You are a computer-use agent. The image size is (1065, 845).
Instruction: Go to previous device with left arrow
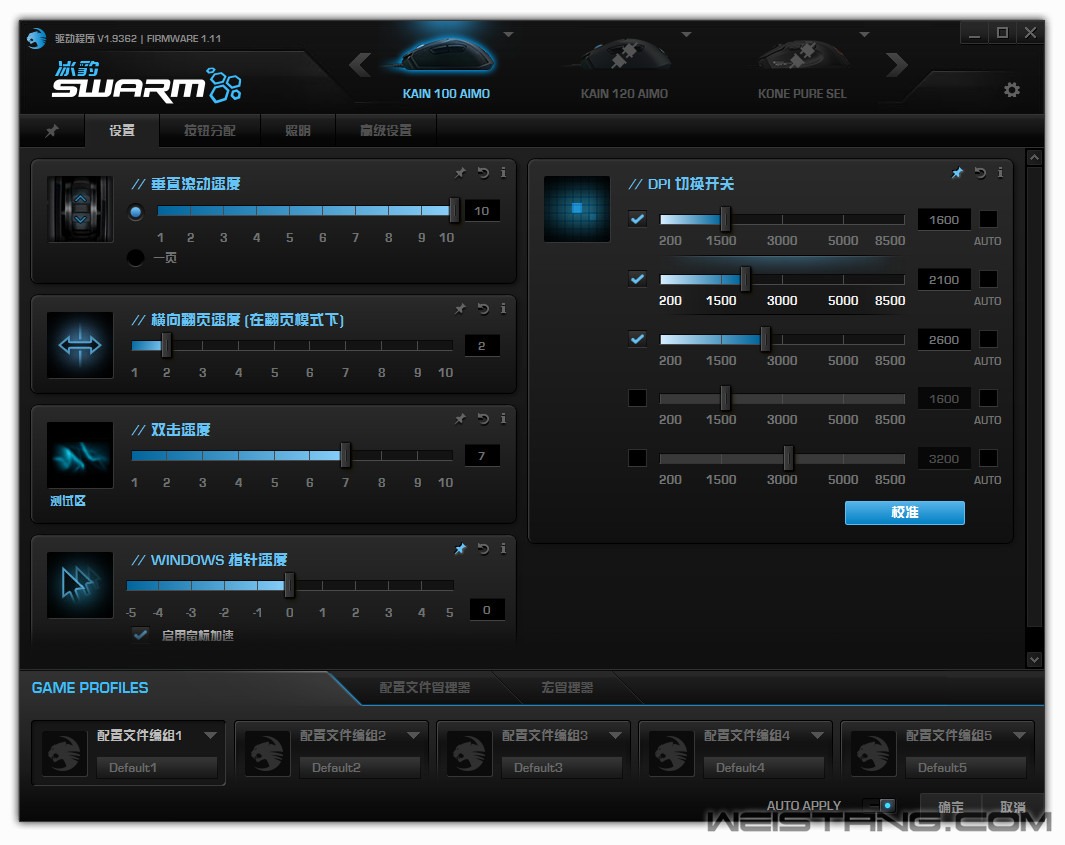[x=360, y=65]
